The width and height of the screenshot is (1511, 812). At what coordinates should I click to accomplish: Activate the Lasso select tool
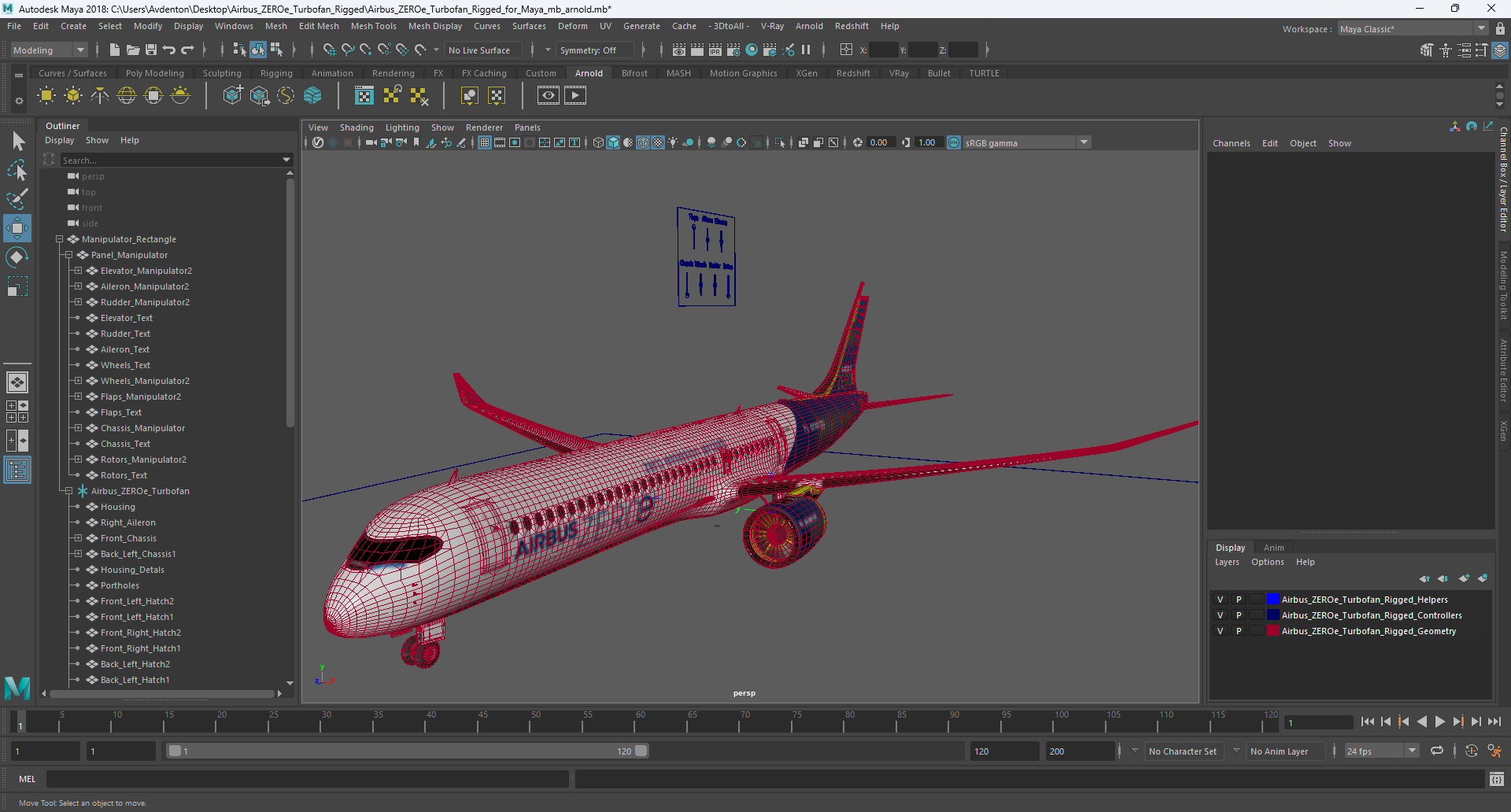pos(17,170)
